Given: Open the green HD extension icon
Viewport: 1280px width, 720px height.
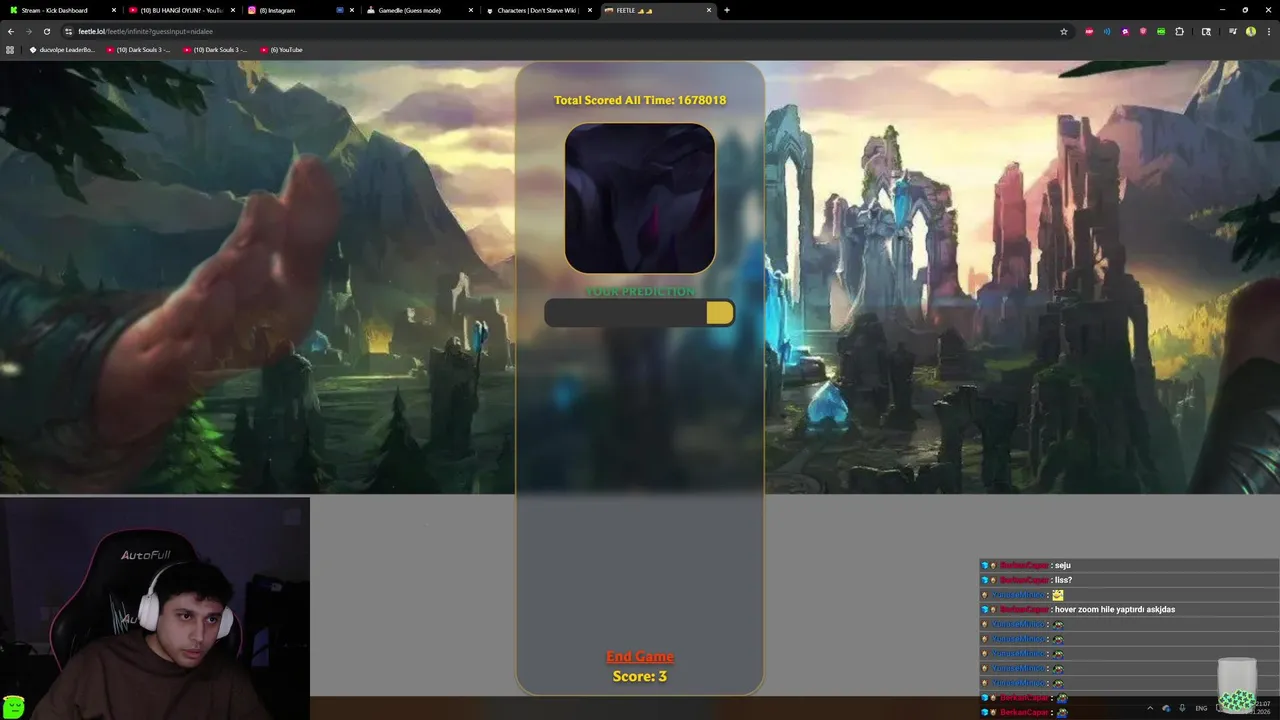Looking at the screenshot, I should pyautogui.click(x=1161, y=31).
